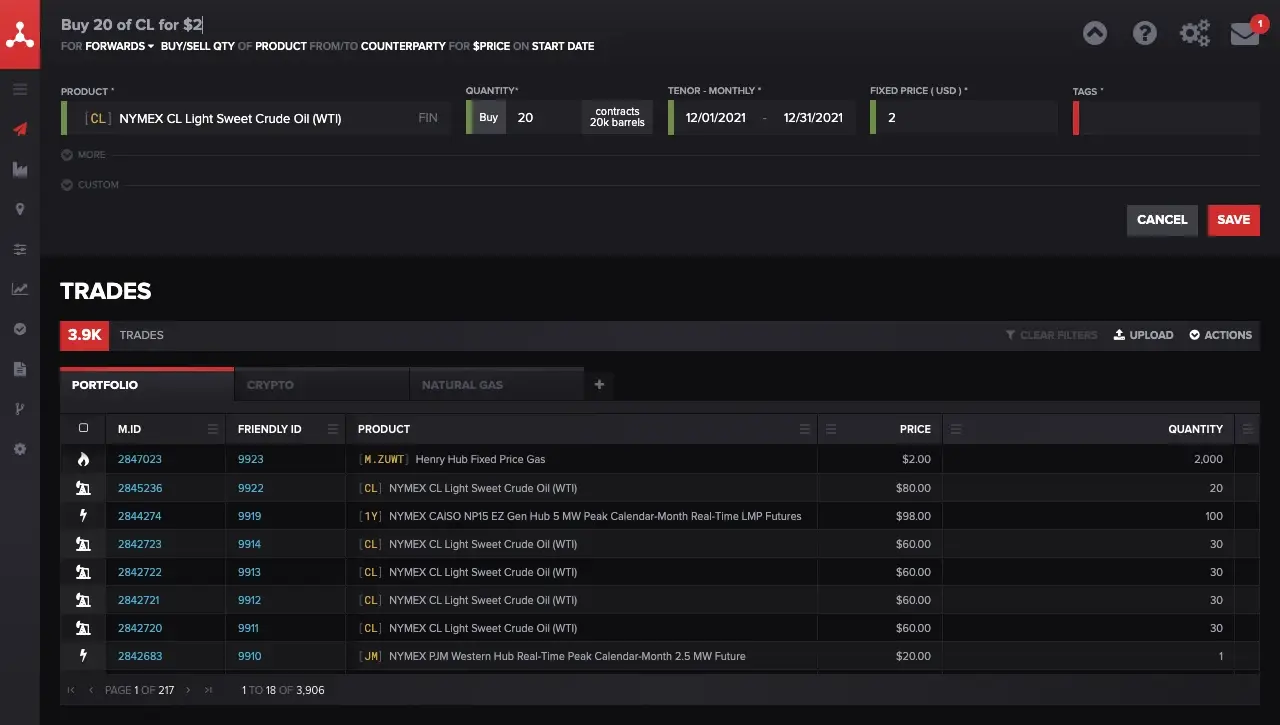This screenshot has width=1280, height=725.
Task: Click the $98.00 price cell
Action: (x=911, y=516)
